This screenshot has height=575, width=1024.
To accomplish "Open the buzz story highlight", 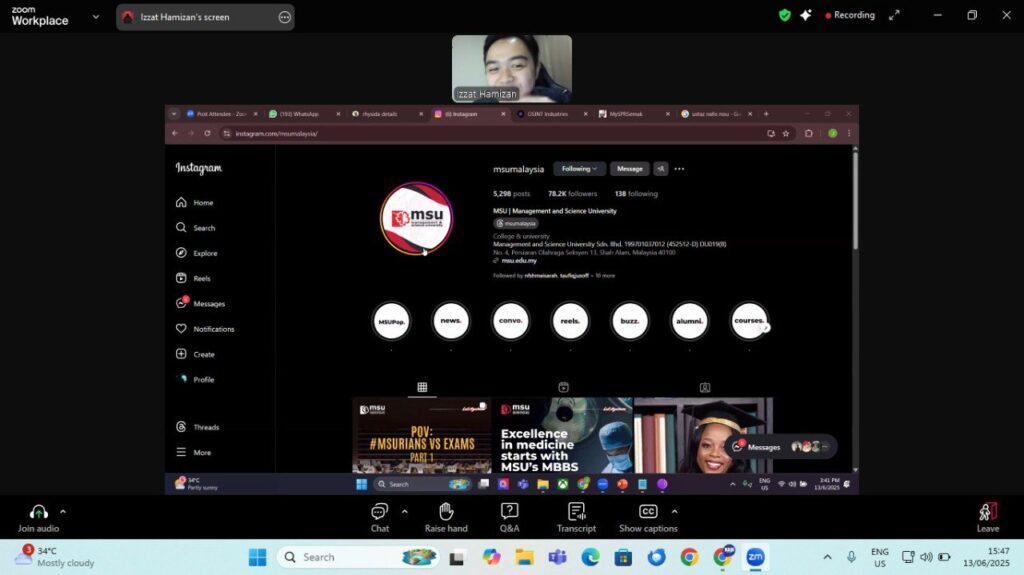I will click(630, 321).
